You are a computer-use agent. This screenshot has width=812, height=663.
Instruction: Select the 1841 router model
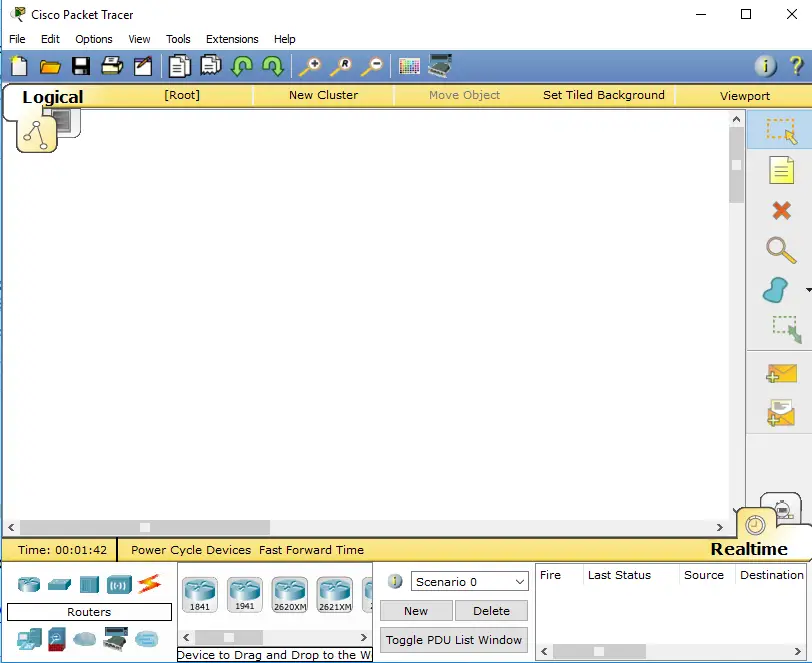click(200, 592)
